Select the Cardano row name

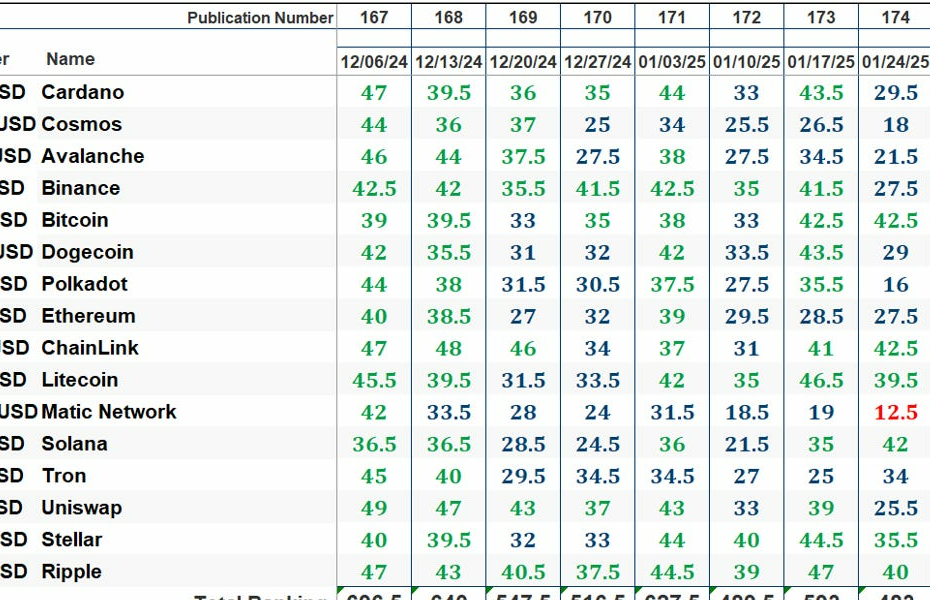point(82,92)
